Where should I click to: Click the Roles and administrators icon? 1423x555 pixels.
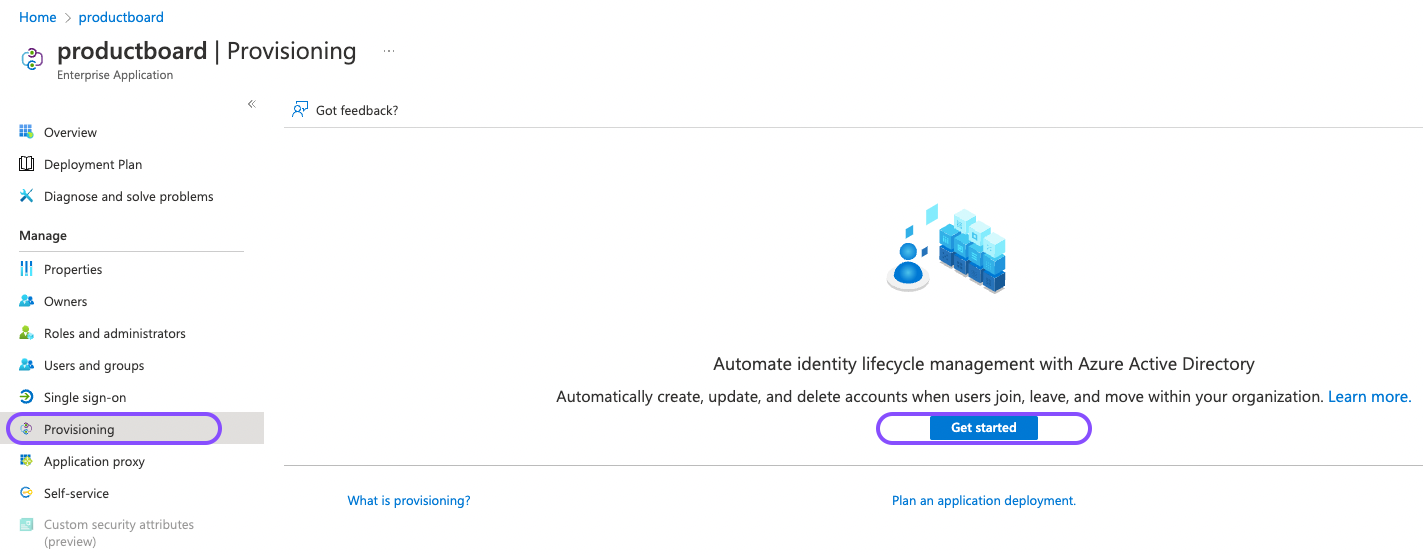[27, 333]
